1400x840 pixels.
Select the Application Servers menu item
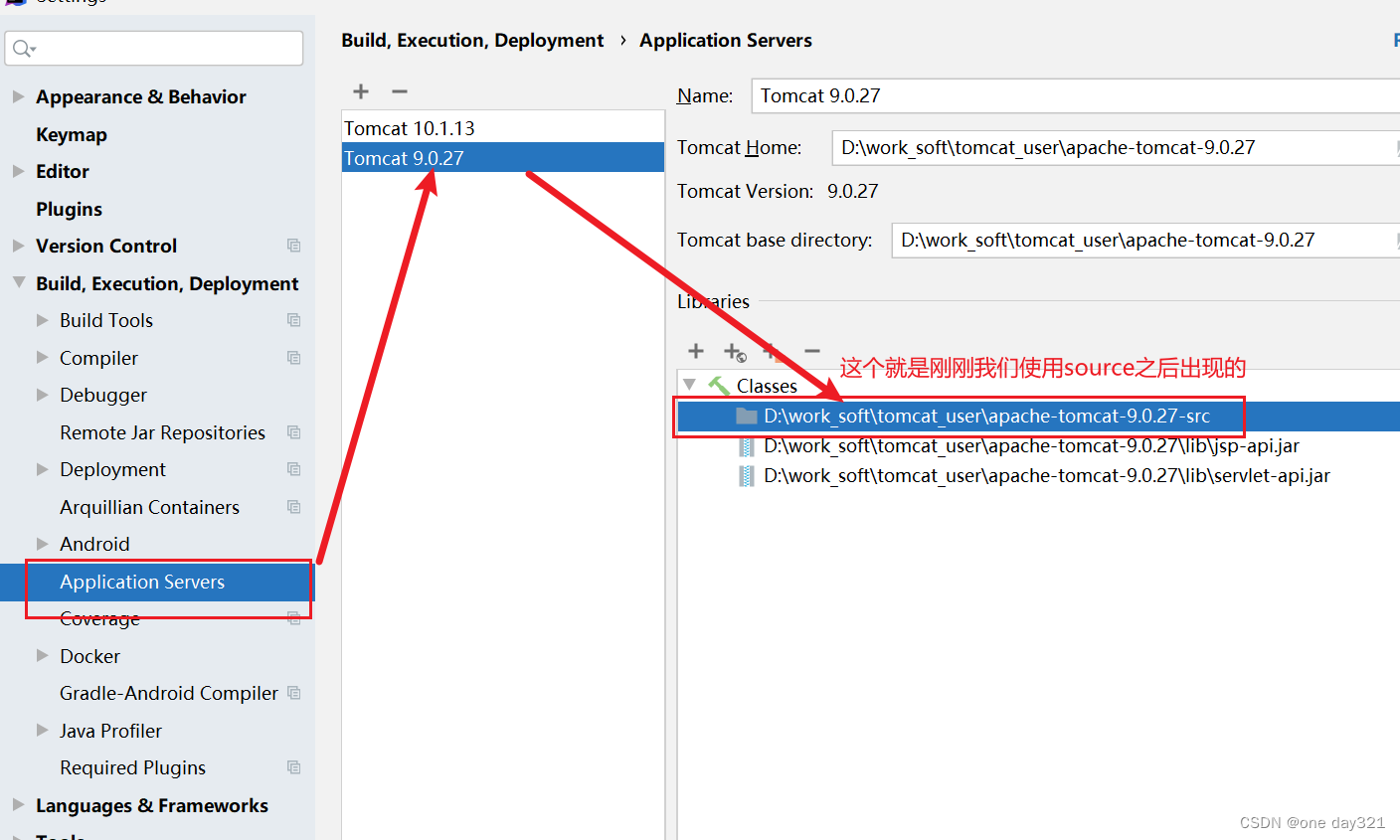coord(142,582)
